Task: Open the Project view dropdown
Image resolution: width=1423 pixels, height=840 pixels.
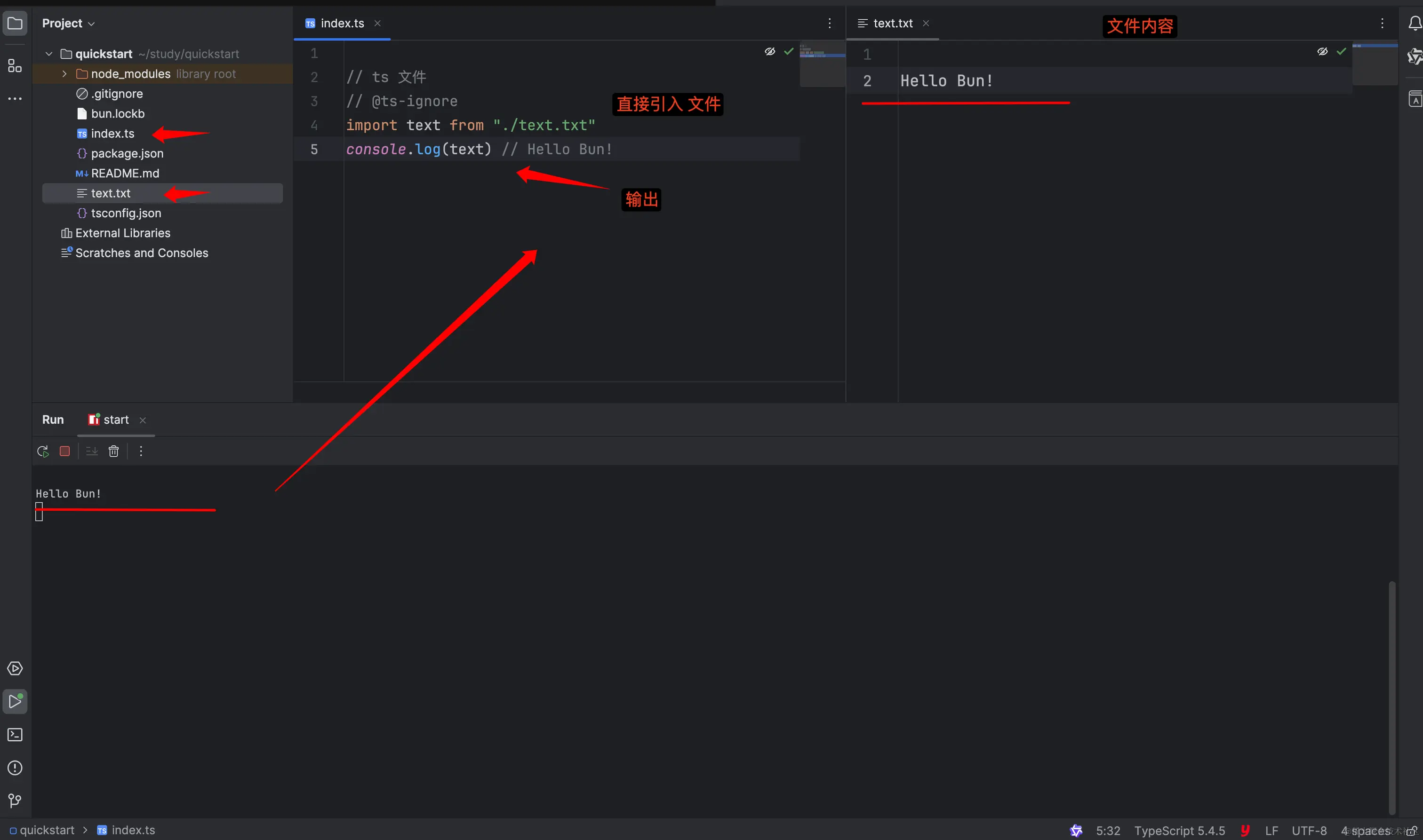Action: 68,23
